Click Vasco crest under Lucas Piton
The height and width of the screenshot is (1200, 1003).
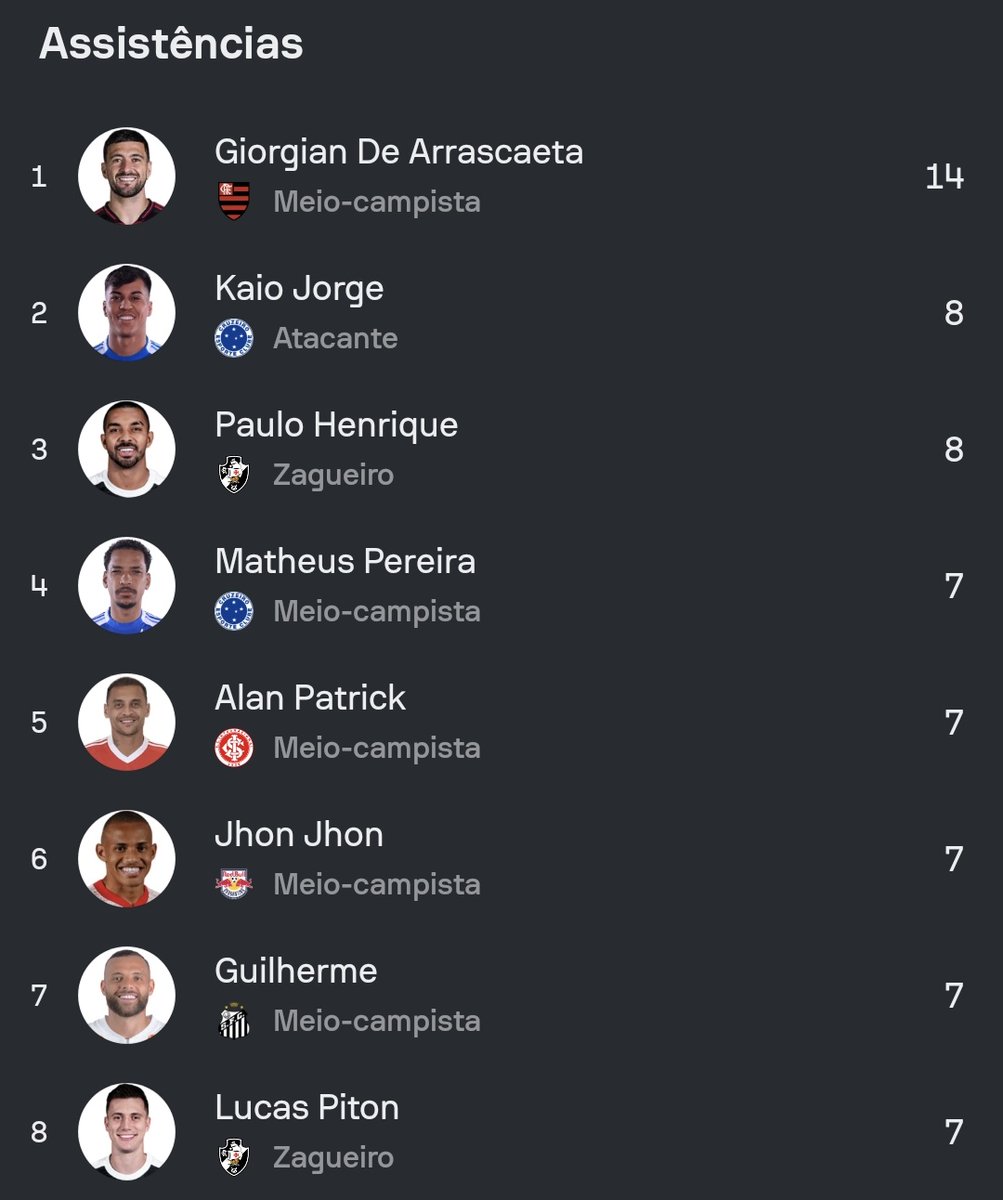coord(234,1157)
